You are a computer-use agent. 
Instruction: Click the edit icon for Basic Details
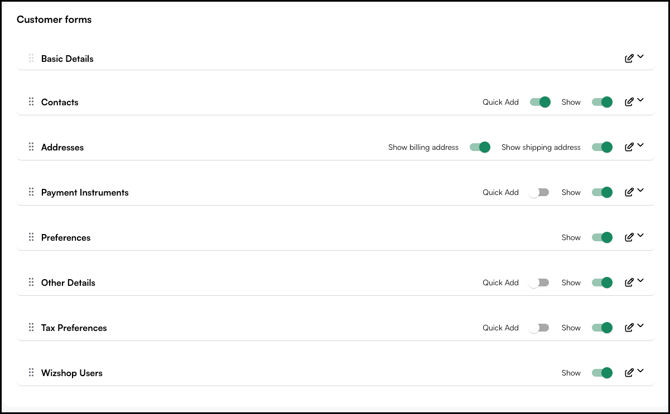tap(629, 59)
